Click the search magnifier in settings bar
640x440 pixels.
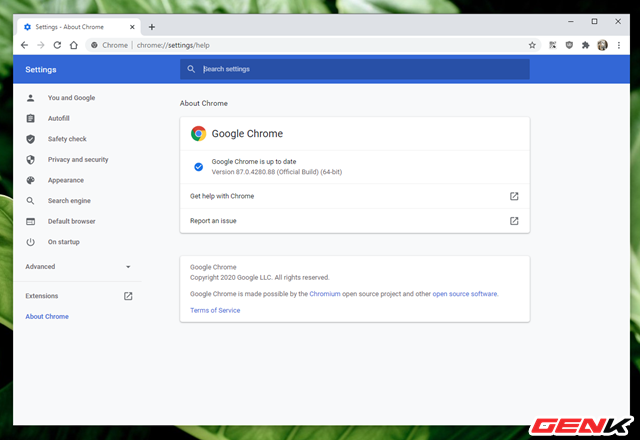coord(191,69)
